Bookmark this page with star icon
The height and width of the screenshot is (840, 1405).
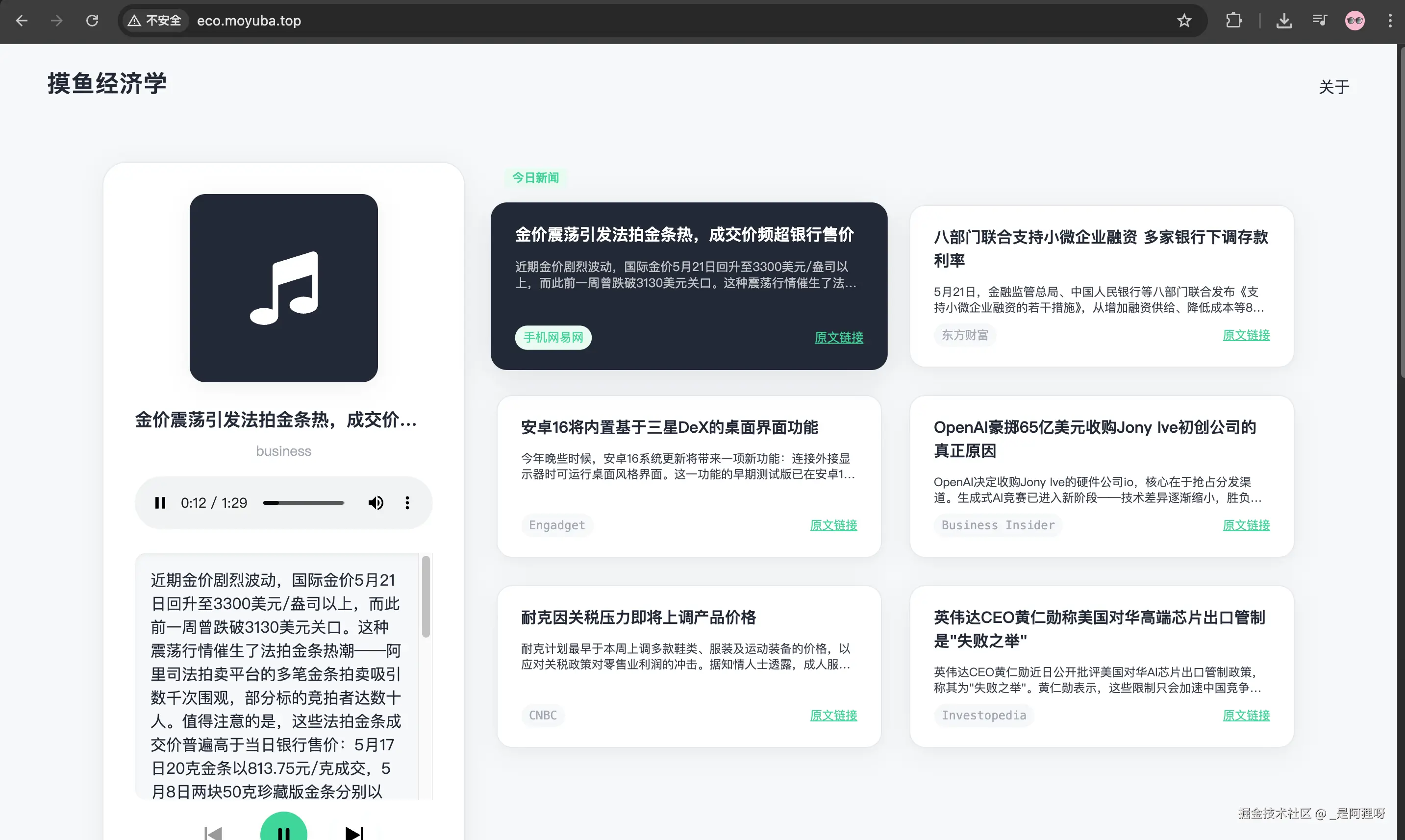pos(1184,21)
